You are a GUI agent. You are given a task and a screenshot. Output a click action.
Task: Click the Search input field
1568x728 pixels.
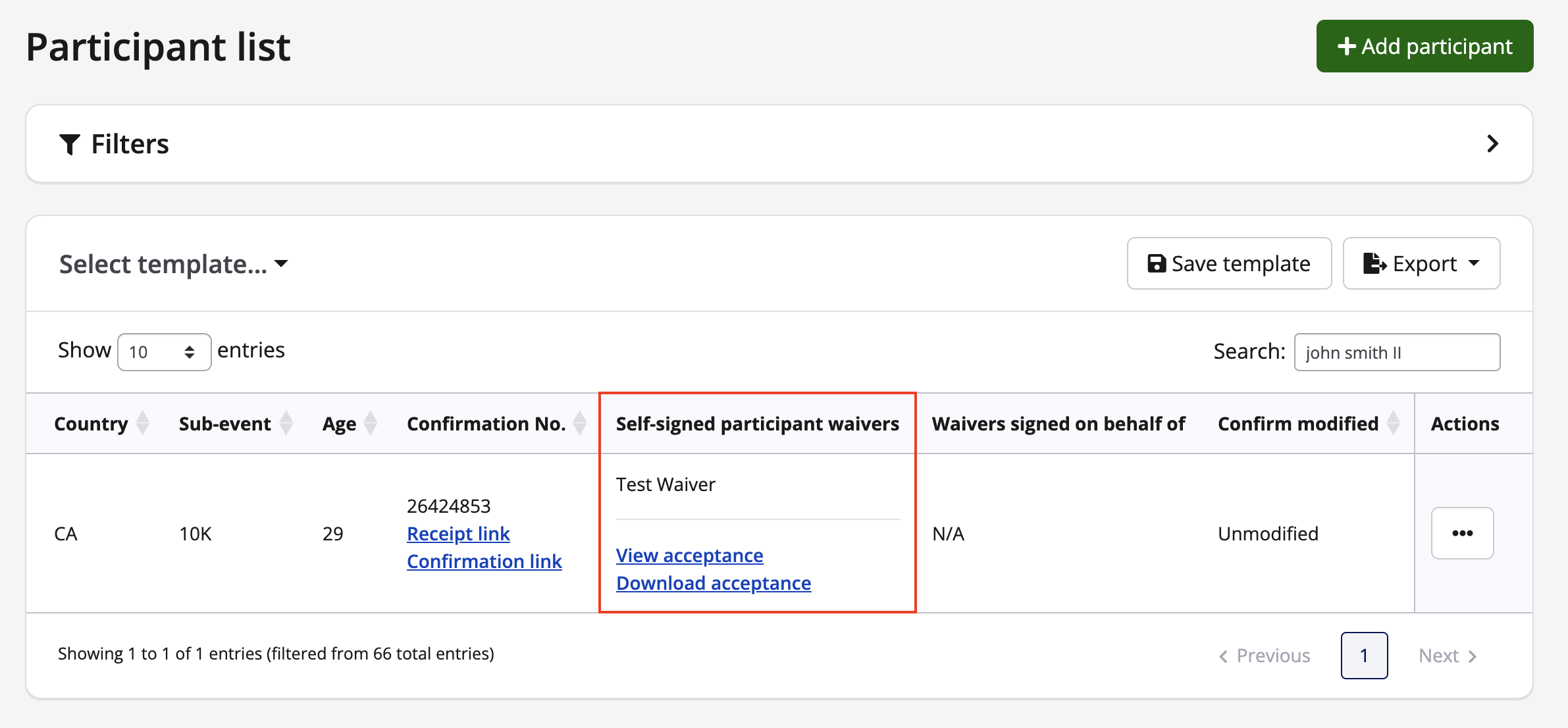1396,352
